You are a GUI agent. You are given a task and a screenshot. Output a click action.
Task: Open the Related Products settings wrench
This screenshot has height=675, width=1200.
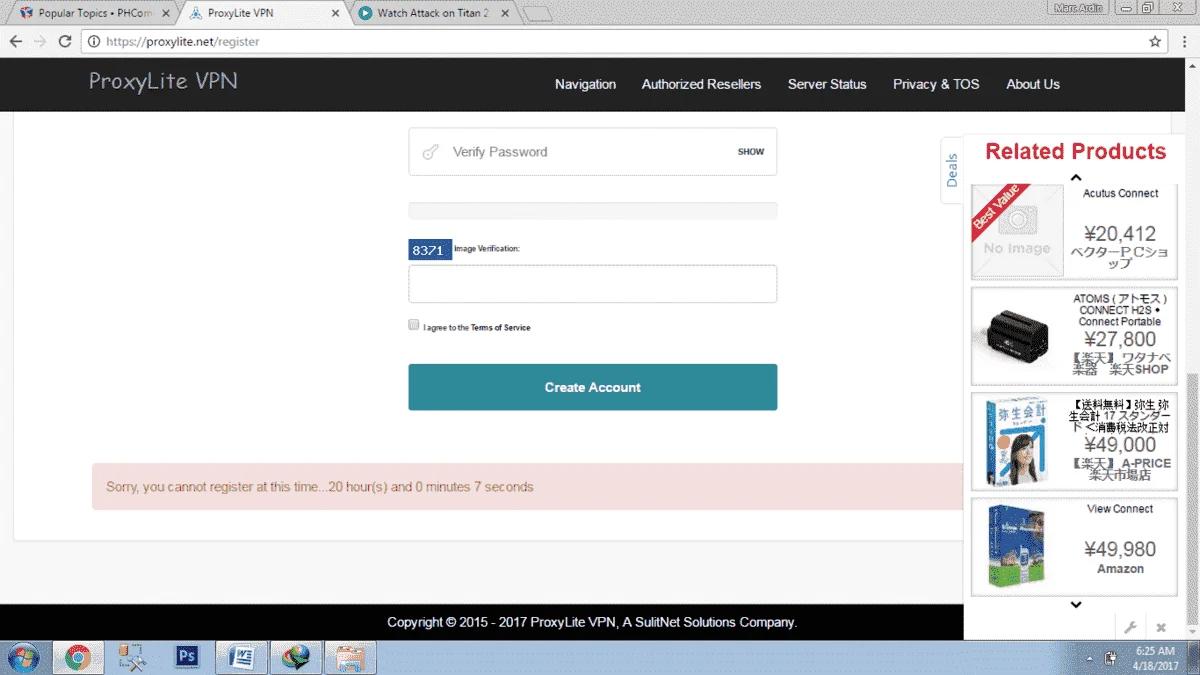pyautogui.click(x=1130, y=627)
